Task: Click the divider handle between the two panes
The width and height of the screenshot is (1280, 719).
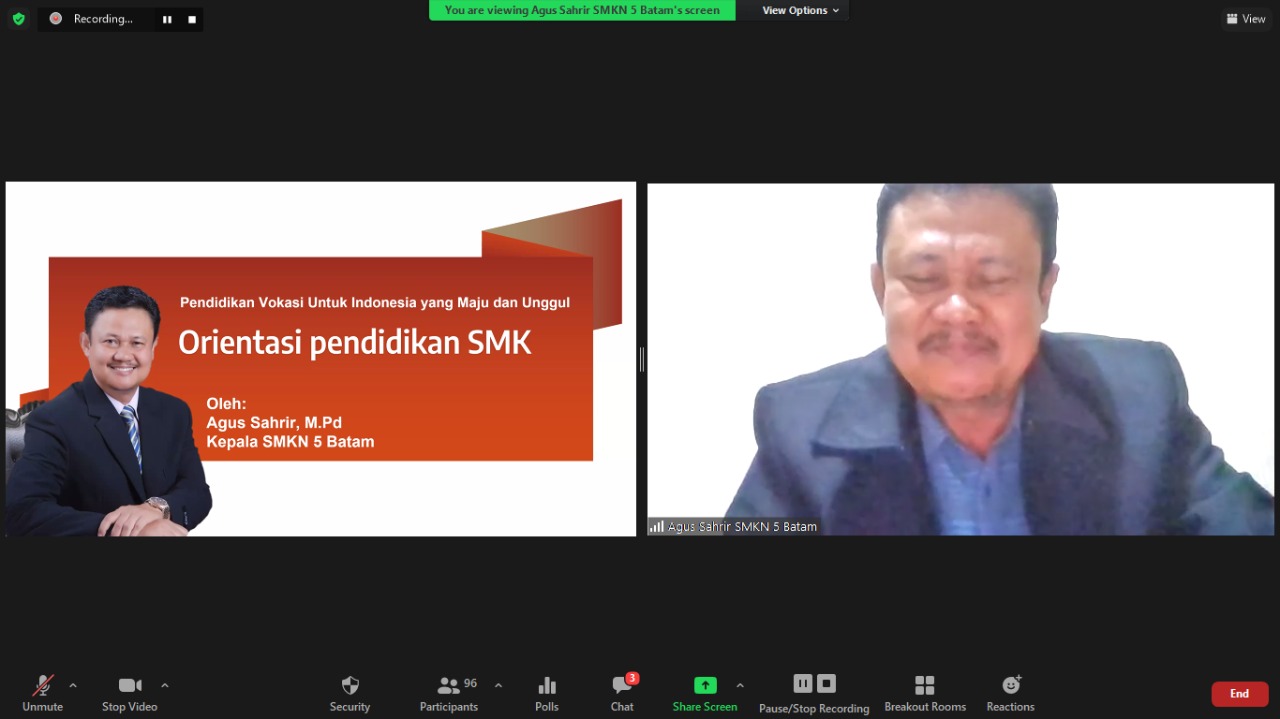Action: [x=641, y=359]
